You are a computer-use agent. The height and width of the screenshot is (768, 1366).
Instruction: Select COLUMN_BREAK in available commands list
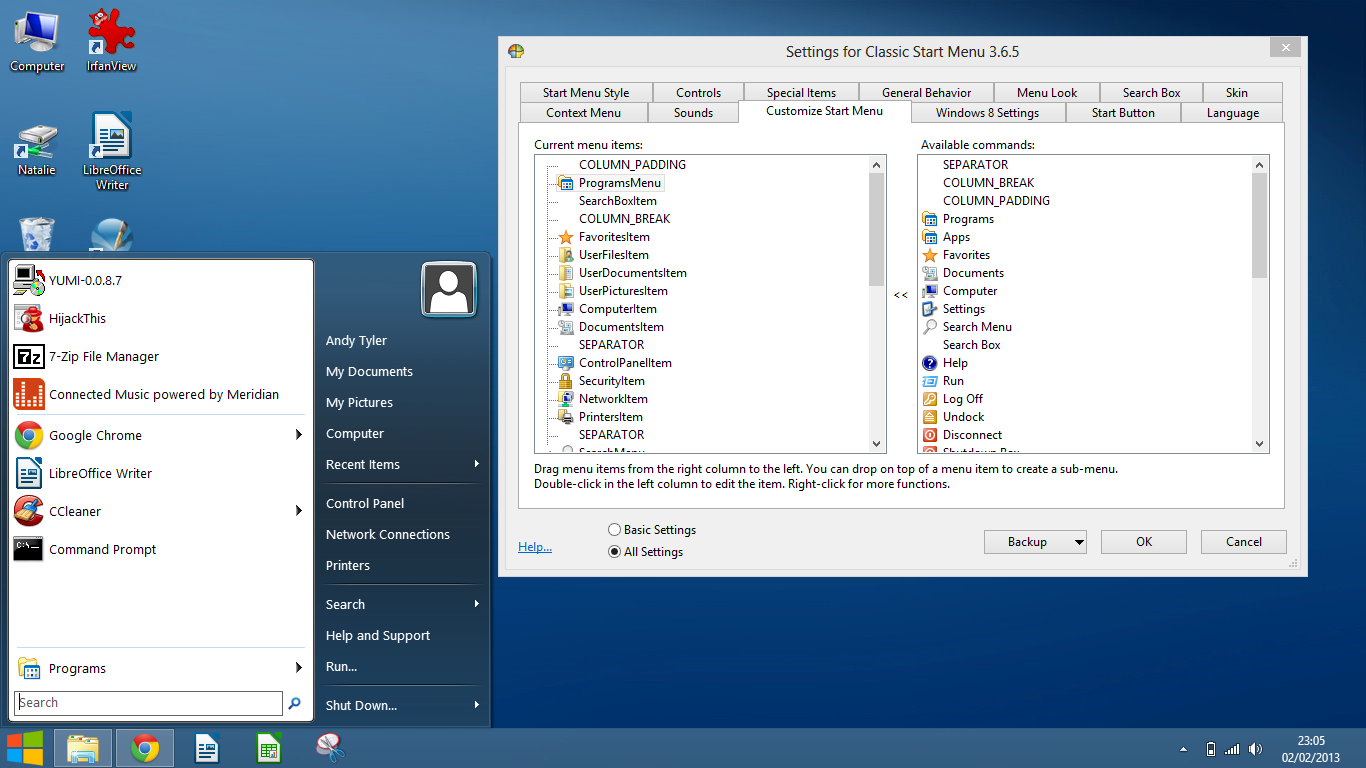coord(988,183)
